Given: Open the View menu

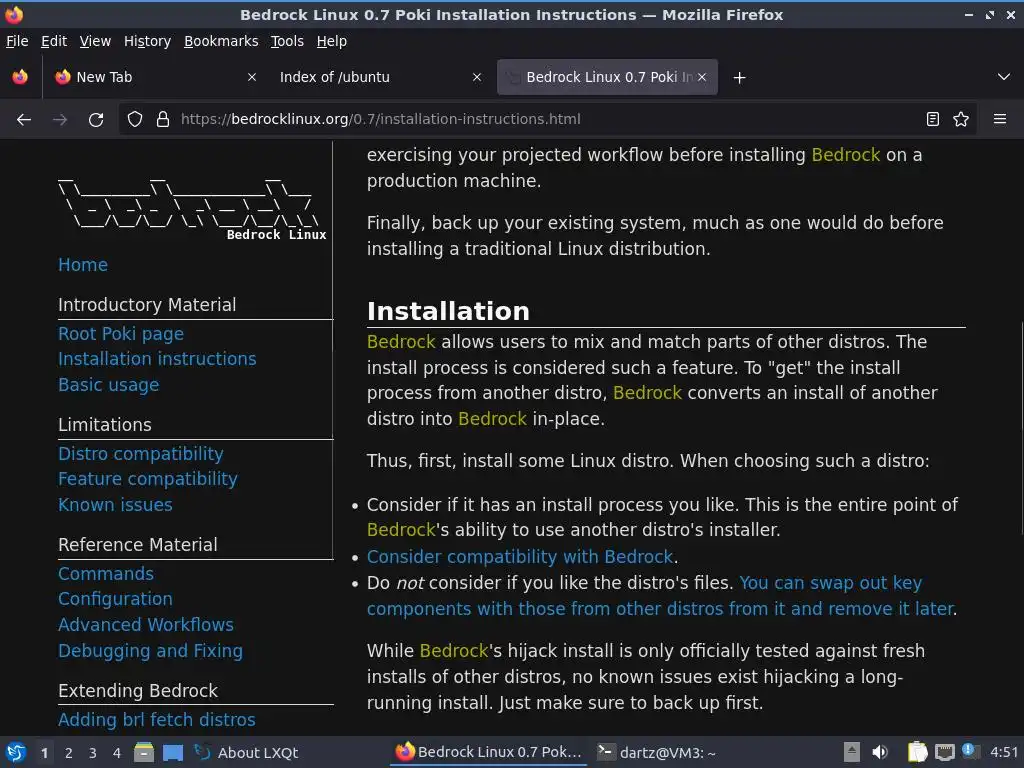Looking at the screenshot, I should coord(95,41).
